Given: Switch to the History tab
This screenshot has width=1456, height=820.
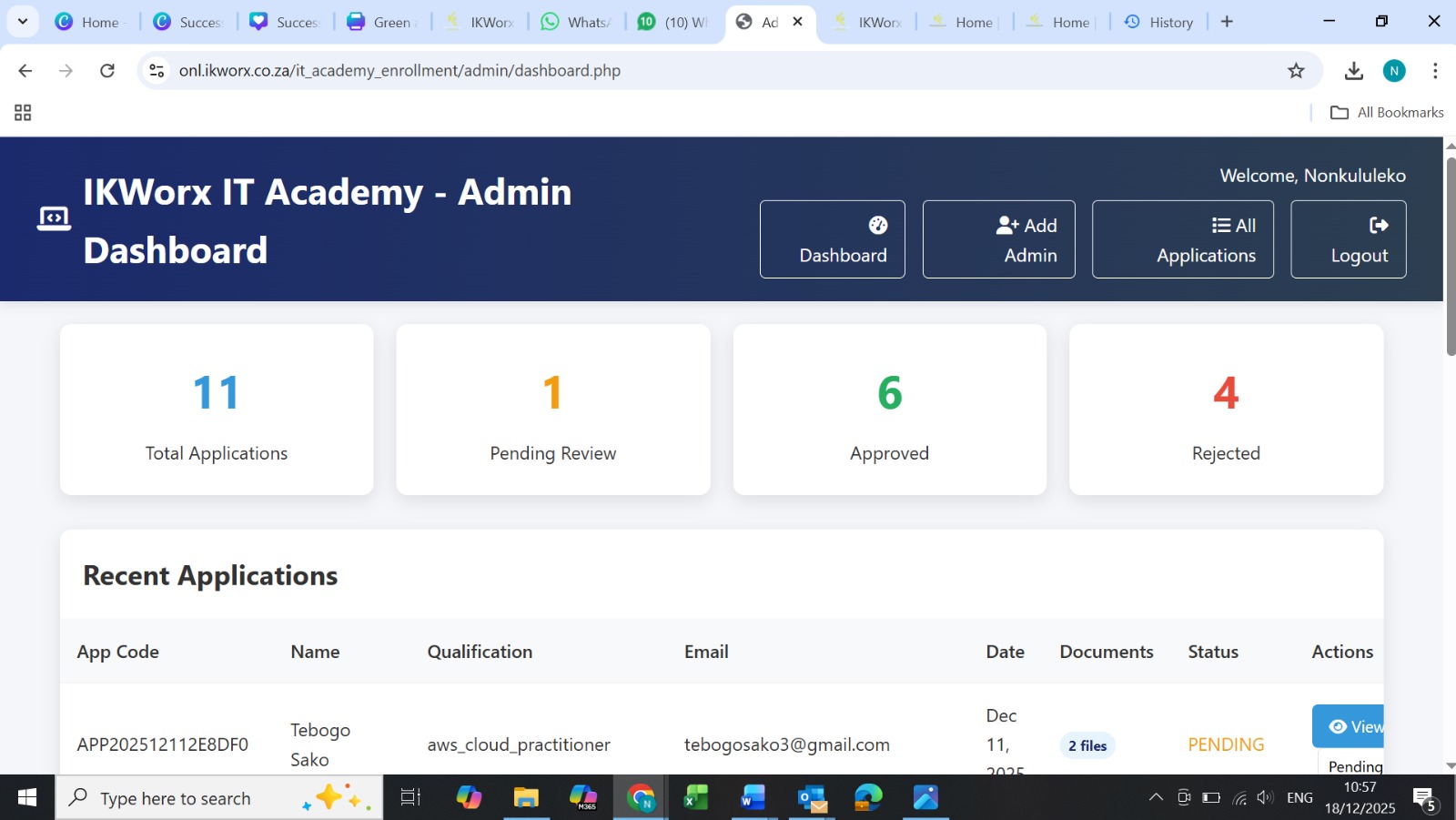Looking at the screenshot, I should coord(1158,22).
